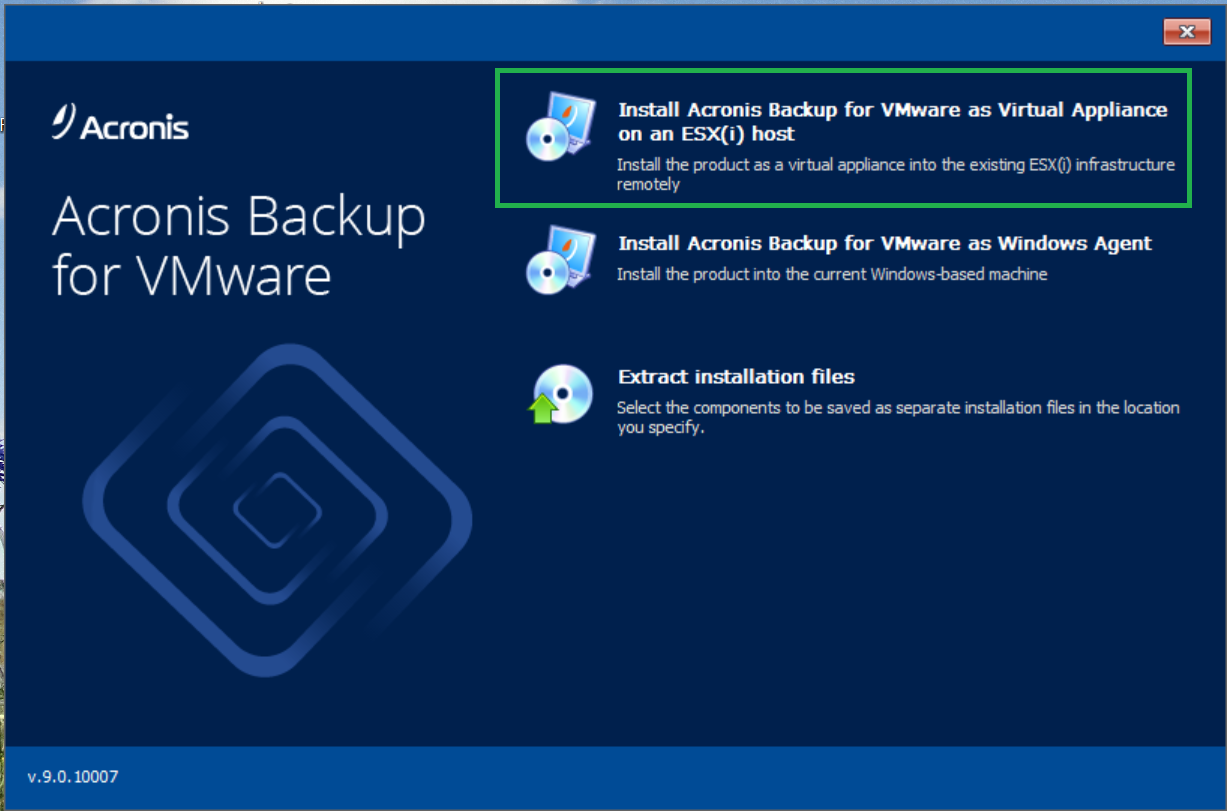Click the 'Acronis Backup for VMware' title
1227x811 pixels.
(239, 246)
